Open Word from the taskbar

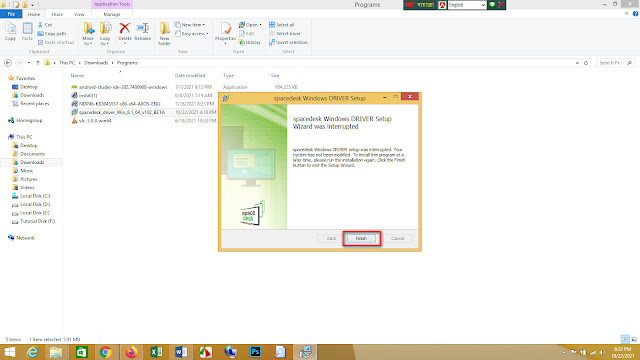pyautogui.click(x=181, y=352)
